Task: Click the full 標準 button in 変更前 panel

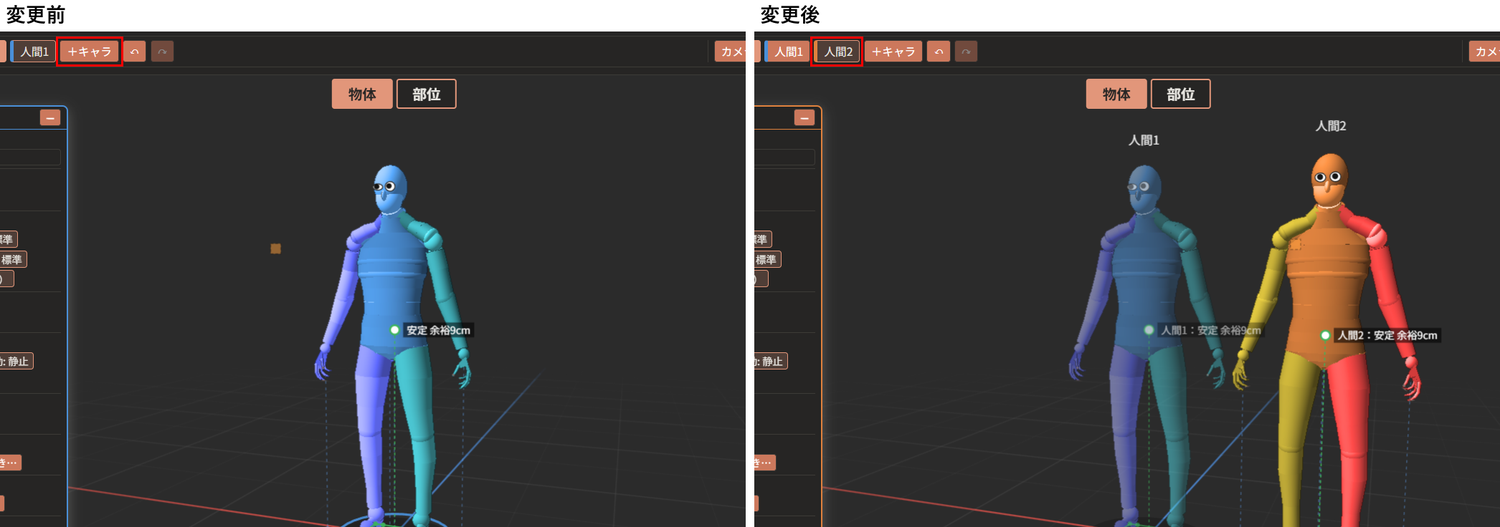Action: [x=13, y=259]
